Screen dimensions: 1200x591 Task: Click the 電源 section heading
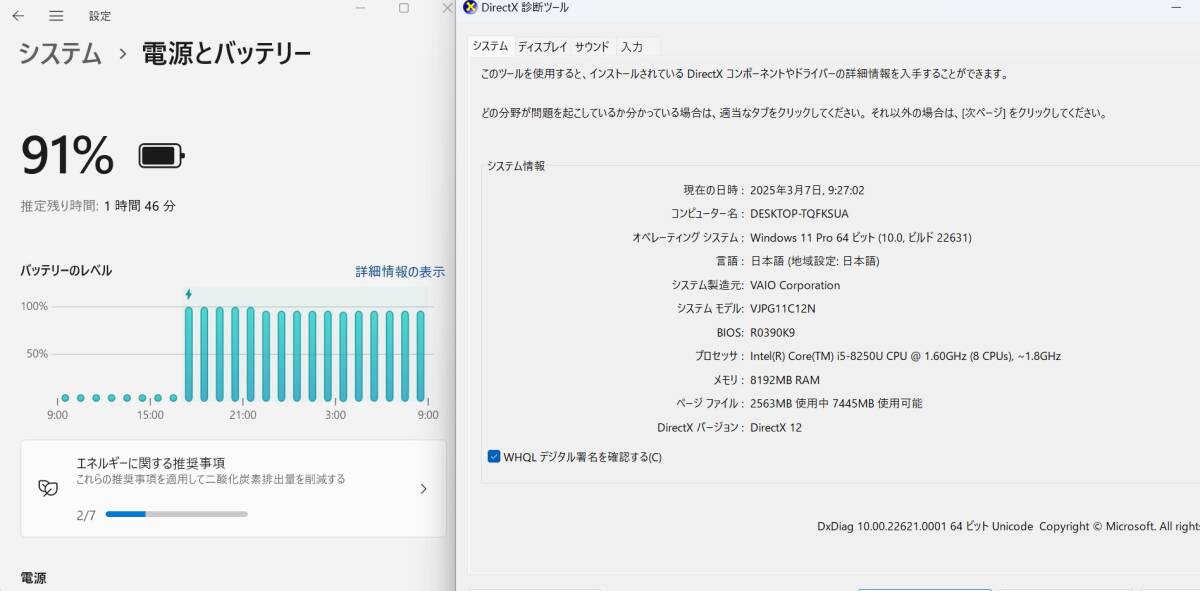click(x=33, y=578)
